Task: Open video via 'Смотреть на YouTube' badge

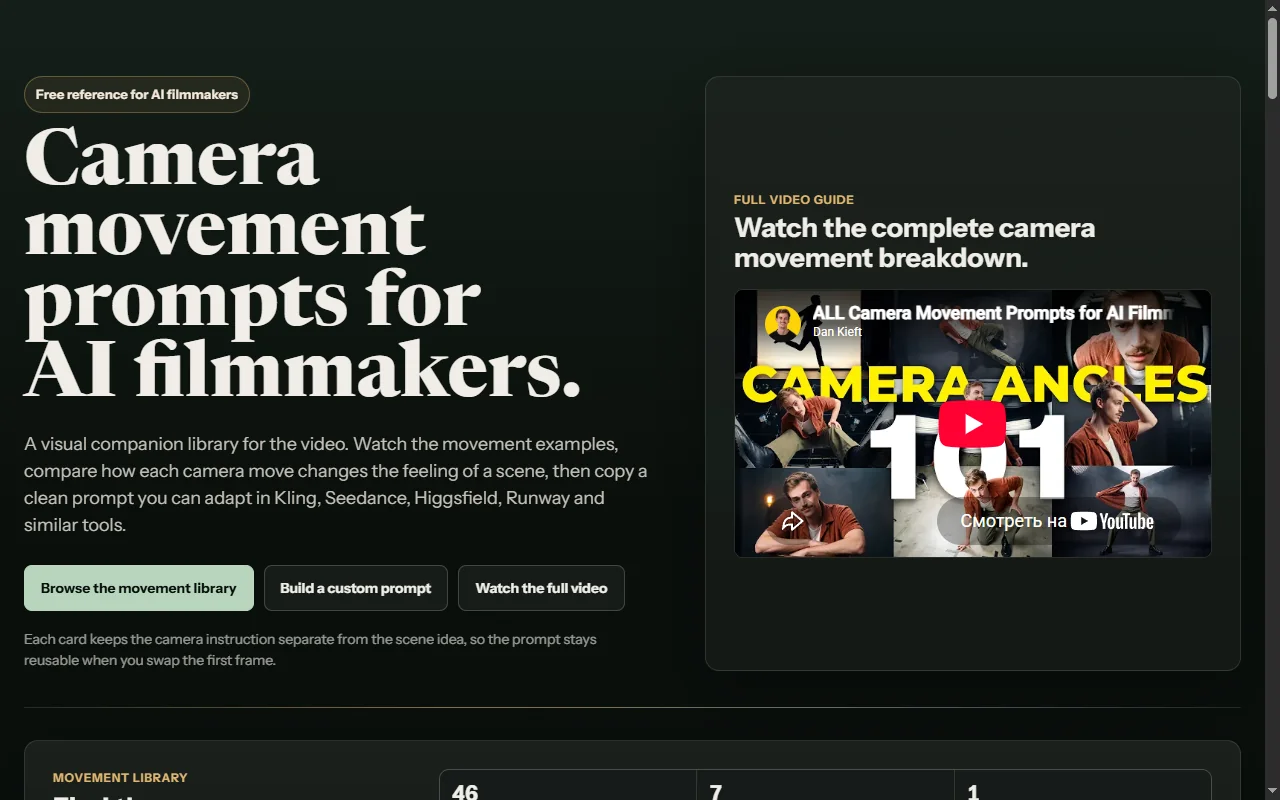Action: (x=1057, y=521)
